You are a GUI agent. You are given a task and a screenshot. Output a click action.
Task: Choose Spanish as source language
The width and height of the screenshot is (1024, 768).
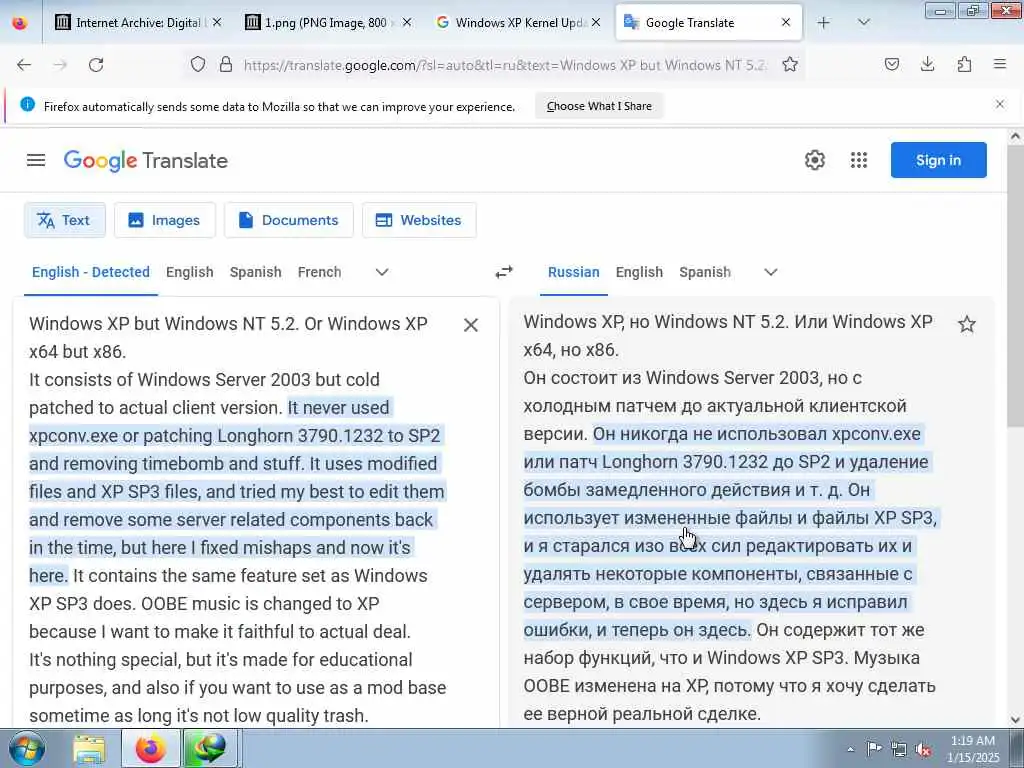coord(255,272)
